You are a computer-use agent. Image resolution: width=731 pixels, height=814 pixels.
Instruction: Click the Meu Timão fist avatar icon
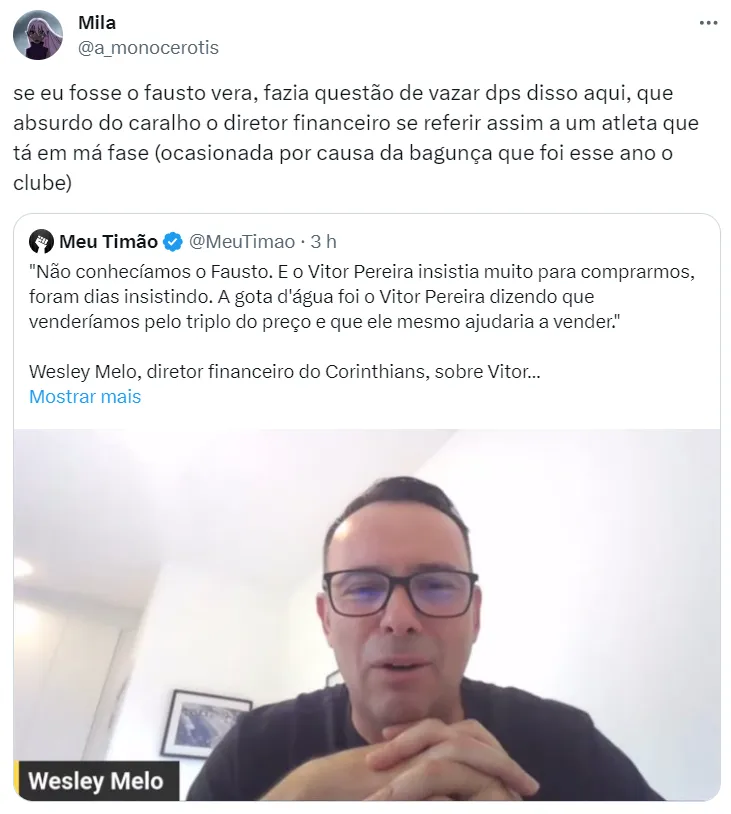[41, 241]
